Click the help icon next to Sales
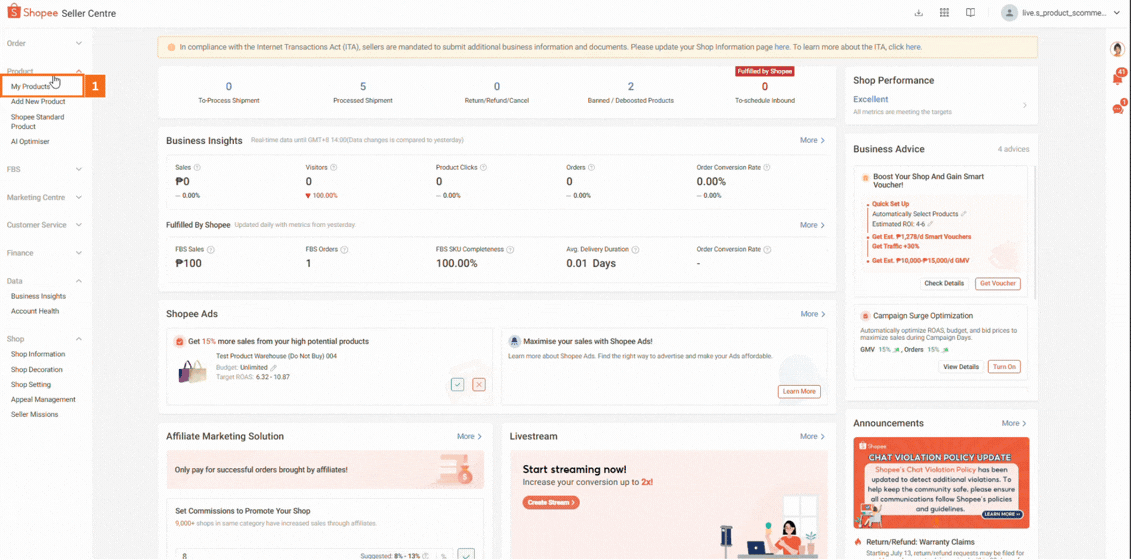 point(197,167)
